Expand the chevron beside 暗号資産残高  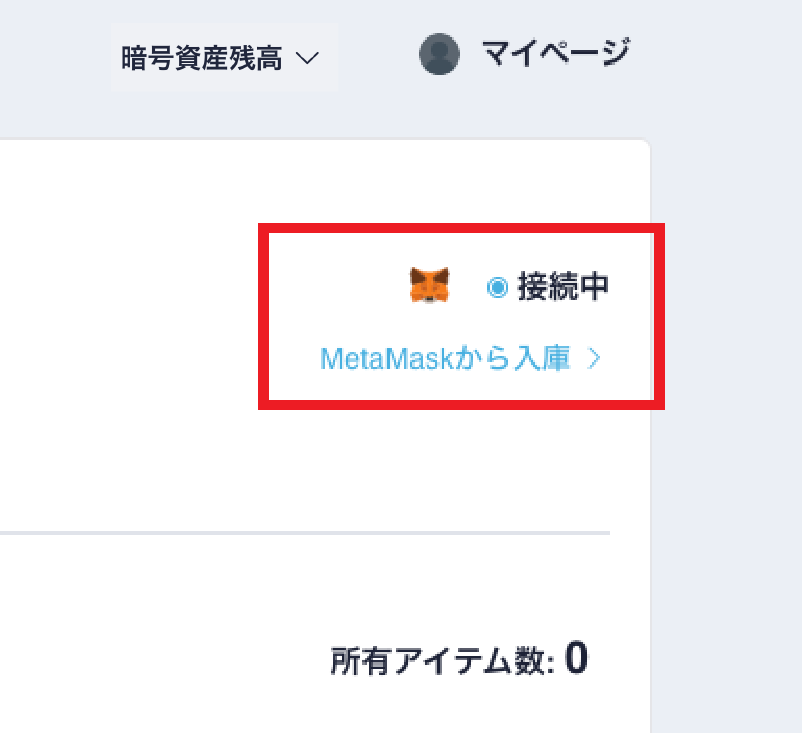click(x=307, y=57)
